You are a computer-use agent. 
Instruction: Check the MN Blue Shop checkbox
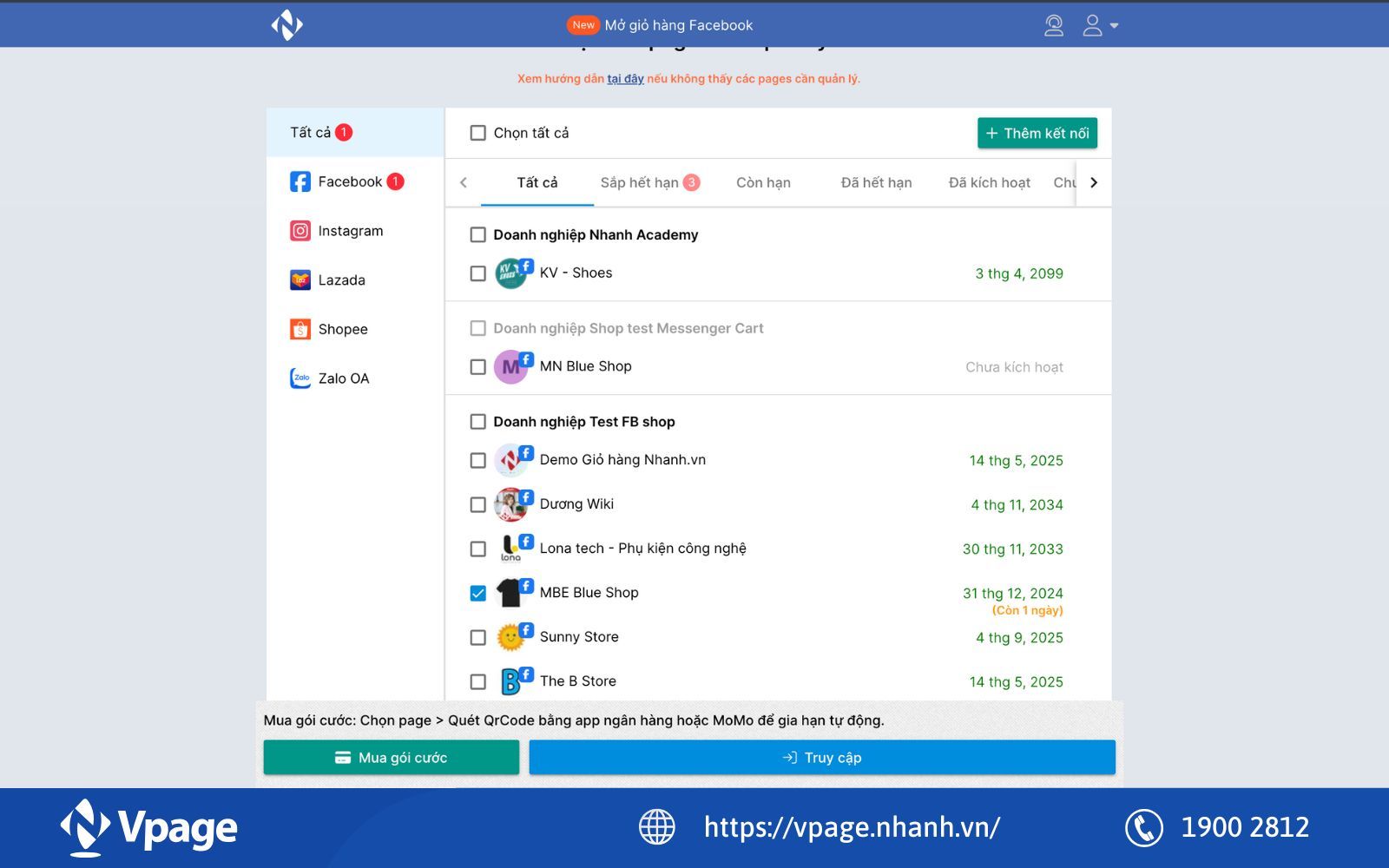(x=477, y=367)
